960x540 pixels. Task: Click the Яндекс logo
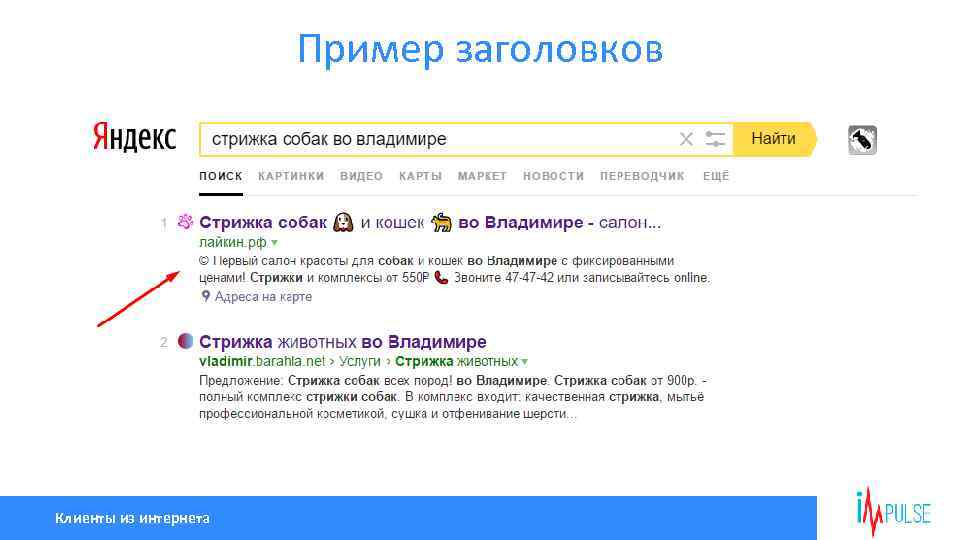pos(134,138)
